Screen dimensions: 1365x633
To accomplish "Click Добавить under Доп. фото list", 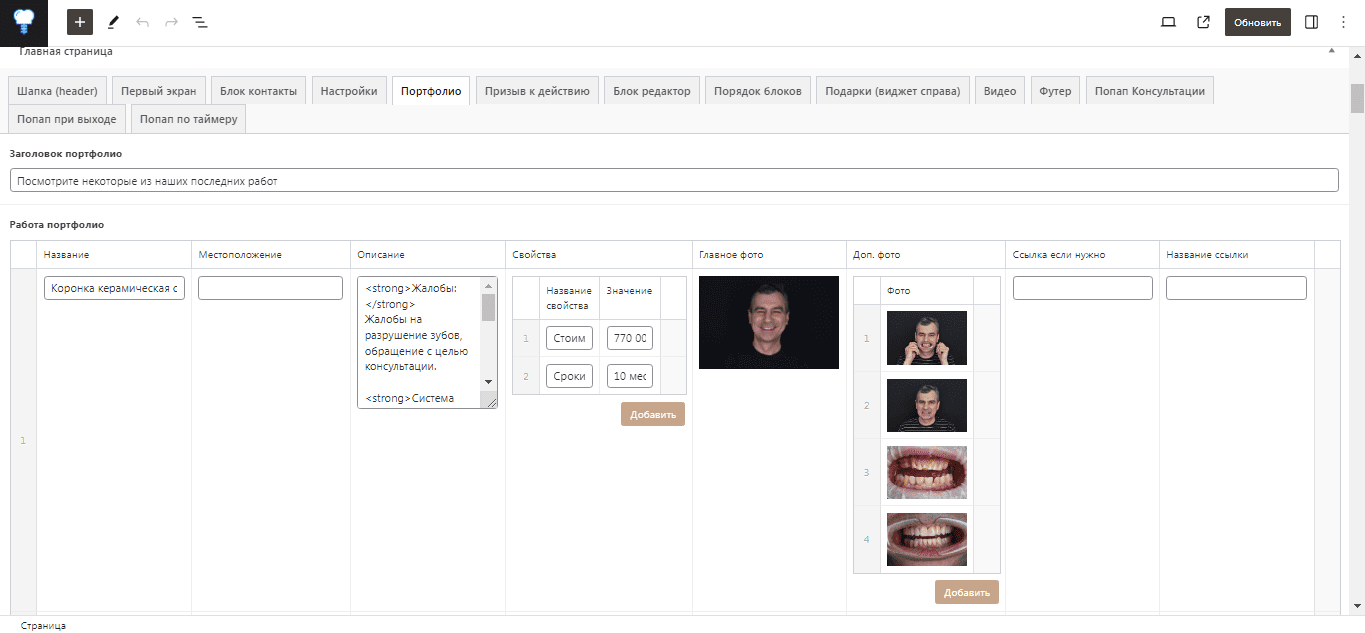I will pos(967,592).
